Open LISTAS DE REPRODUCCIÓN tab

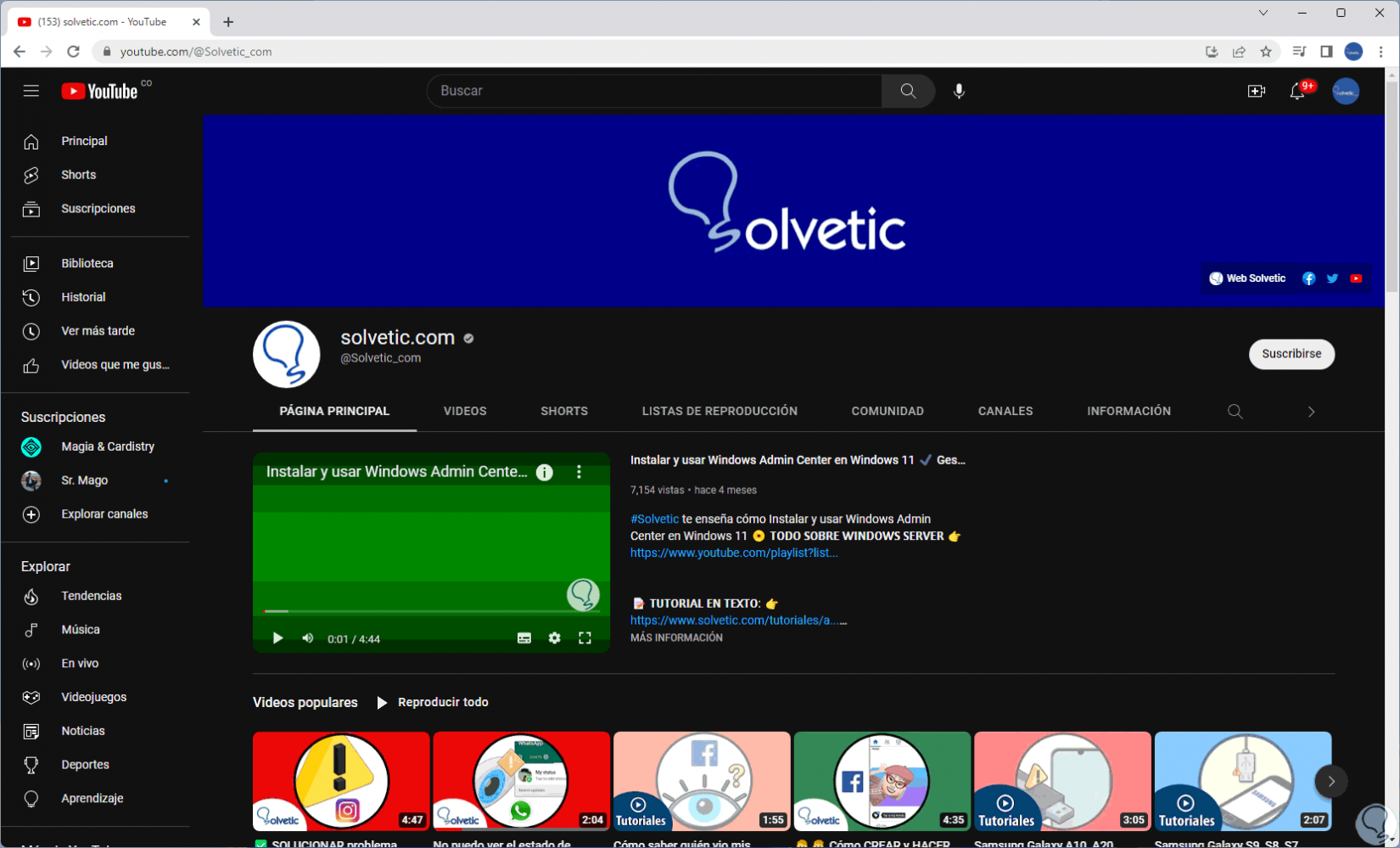point(720,412)
